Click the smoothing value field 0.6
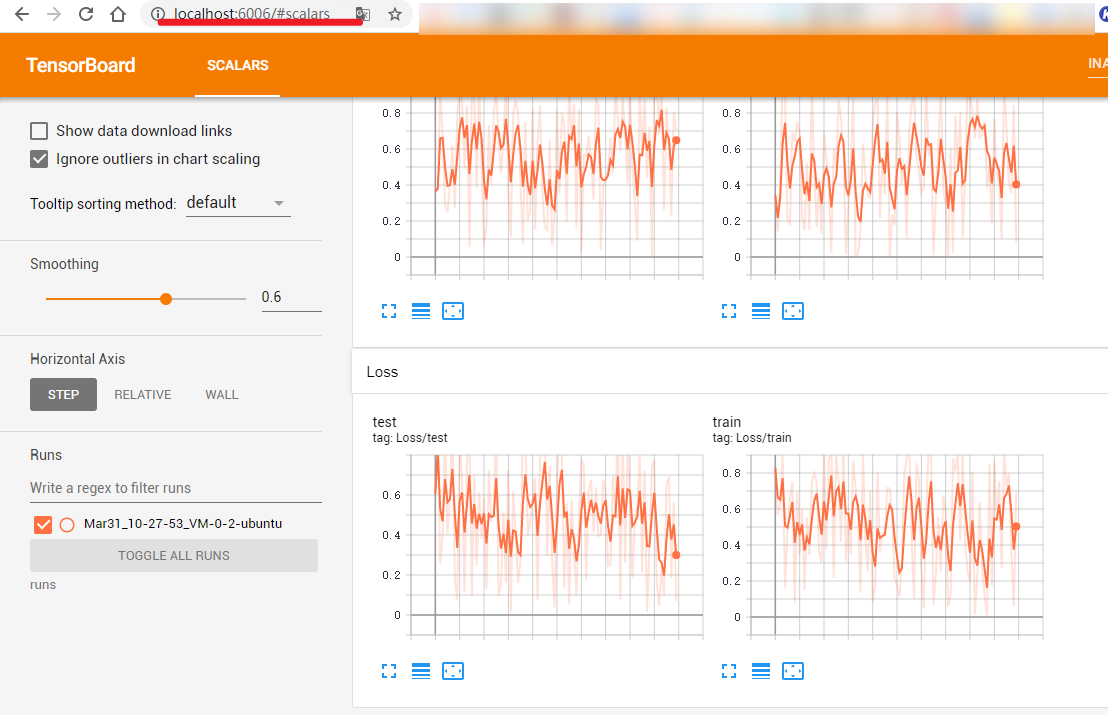Image resolution: width=1108 pixels, height=715 pixels. tap(291, 297)
